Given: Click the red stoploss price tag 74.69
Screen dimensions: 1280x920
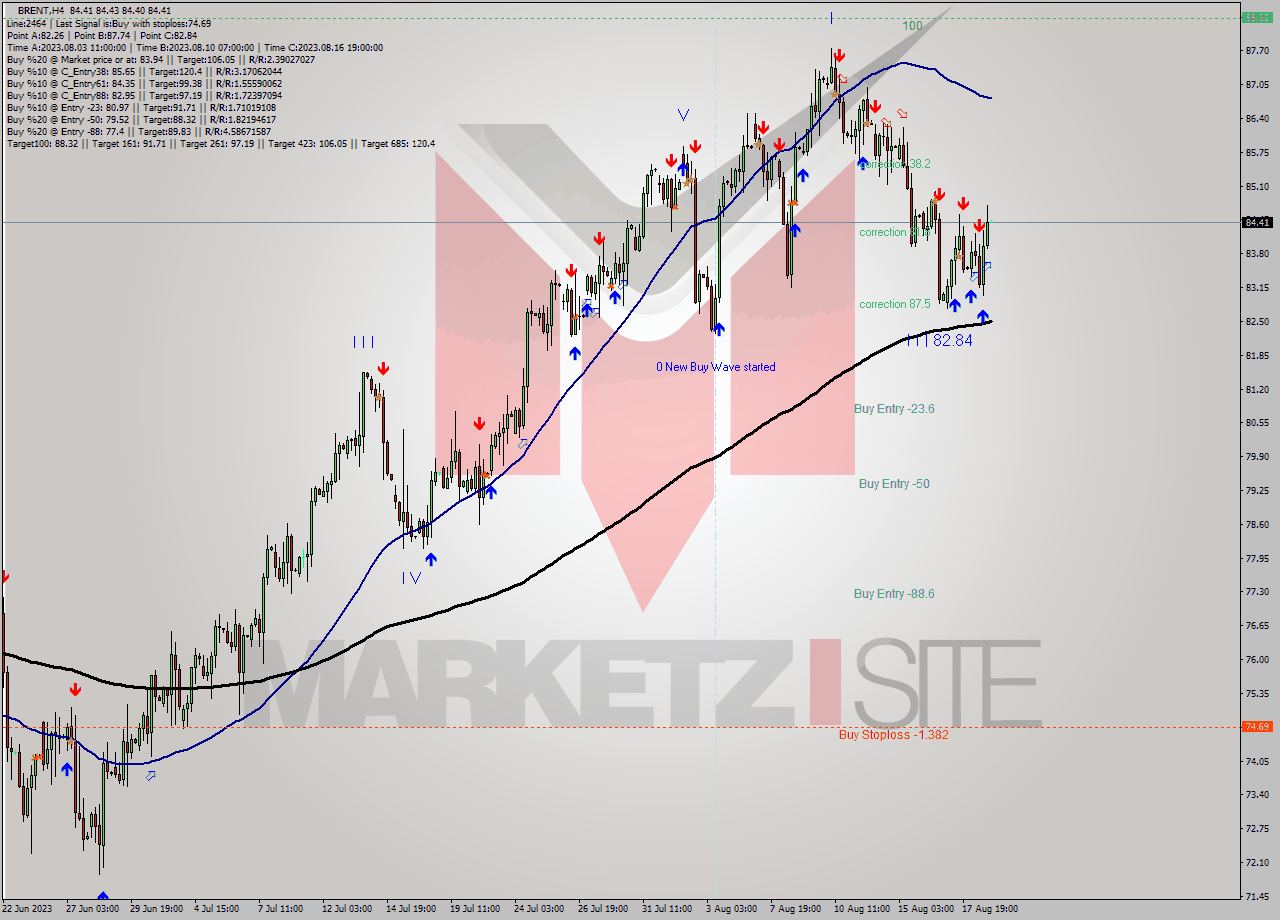Looking at the screenshot, I should click(1257, 727).
